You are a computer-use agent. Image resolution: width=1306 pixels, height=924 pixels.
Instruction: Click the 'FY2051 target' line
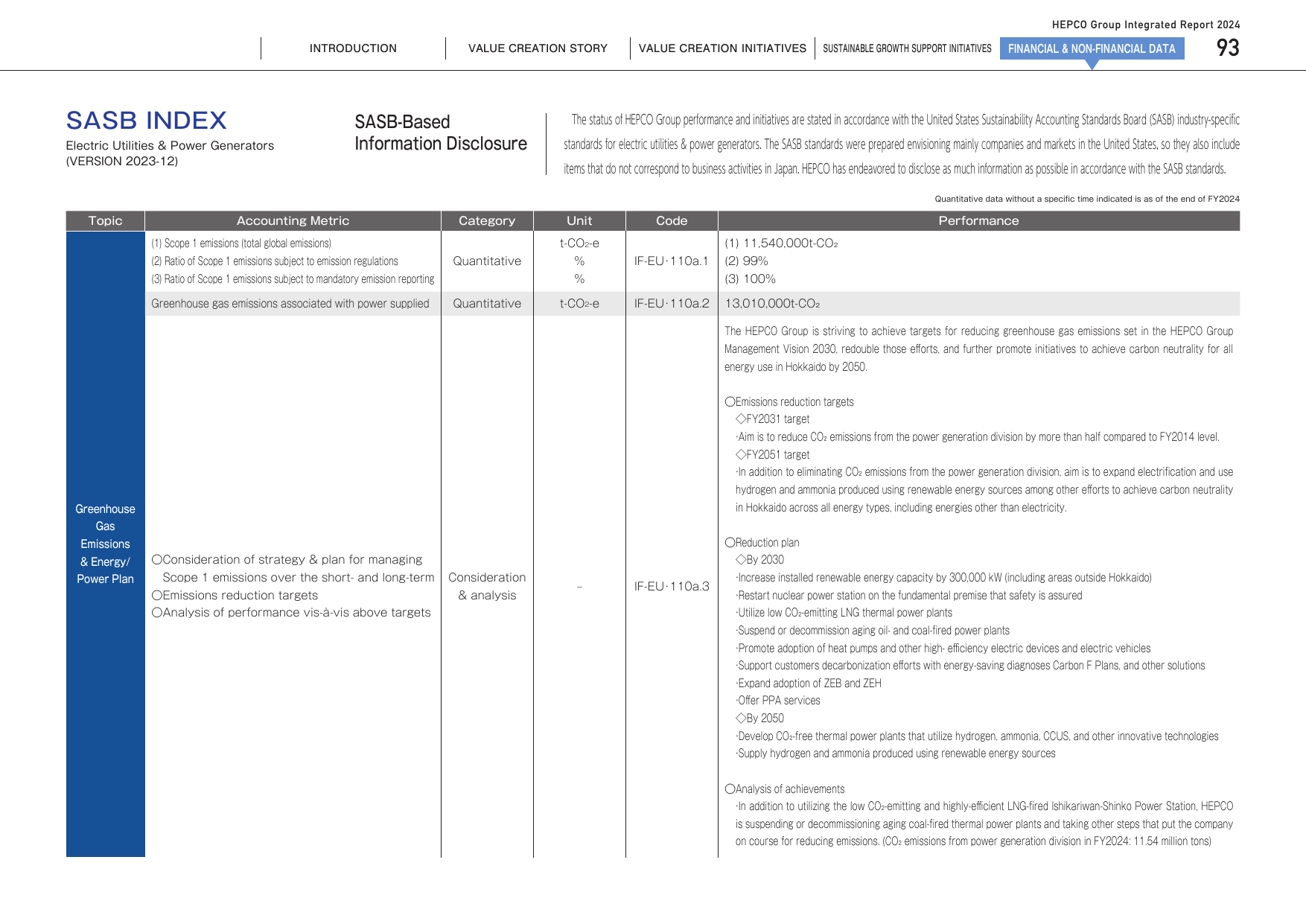click(x=772, y=455)
